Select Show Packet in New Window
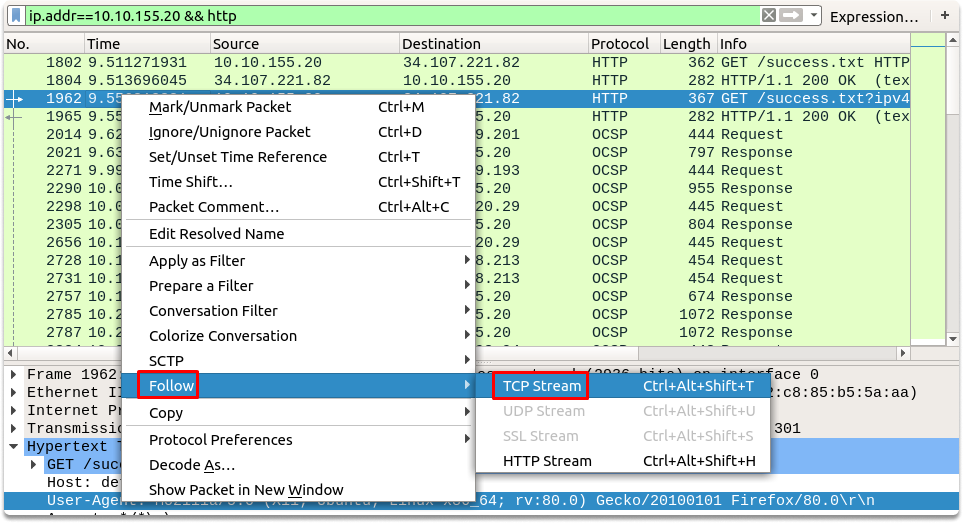The image size is (963, 523). (298, 490)
